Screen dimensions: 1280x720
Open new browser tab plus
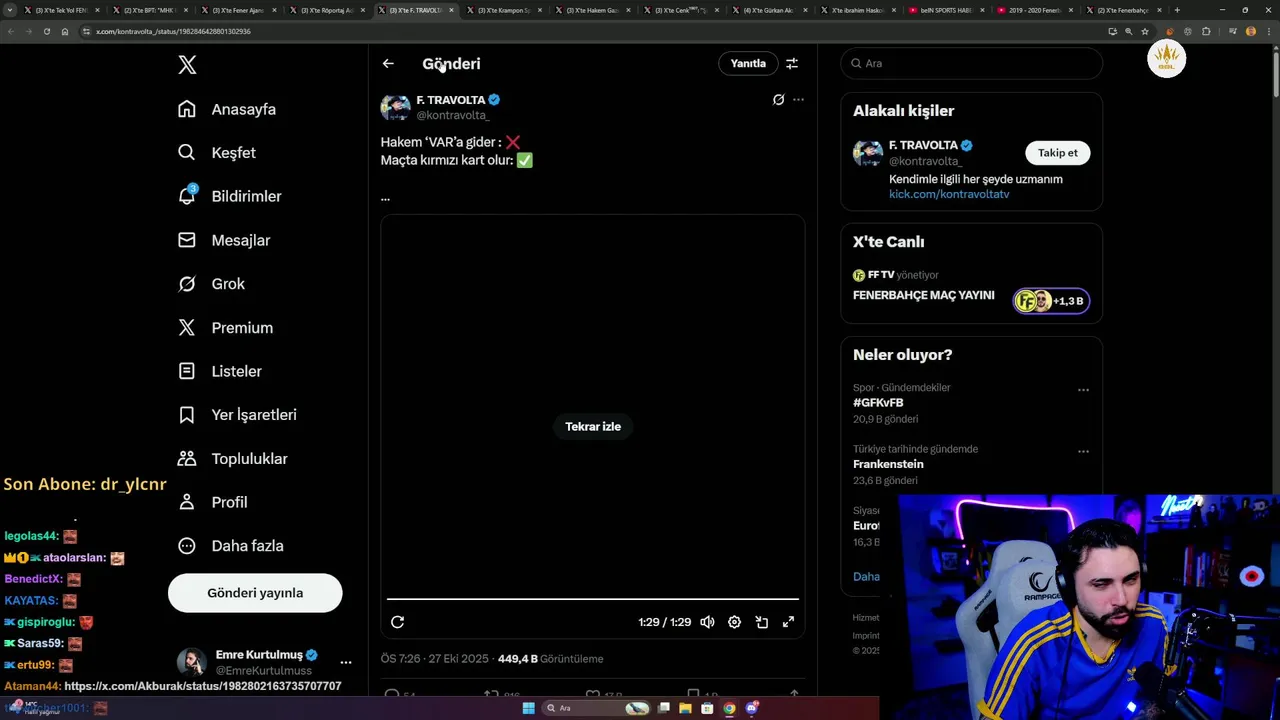(1177, 10)
